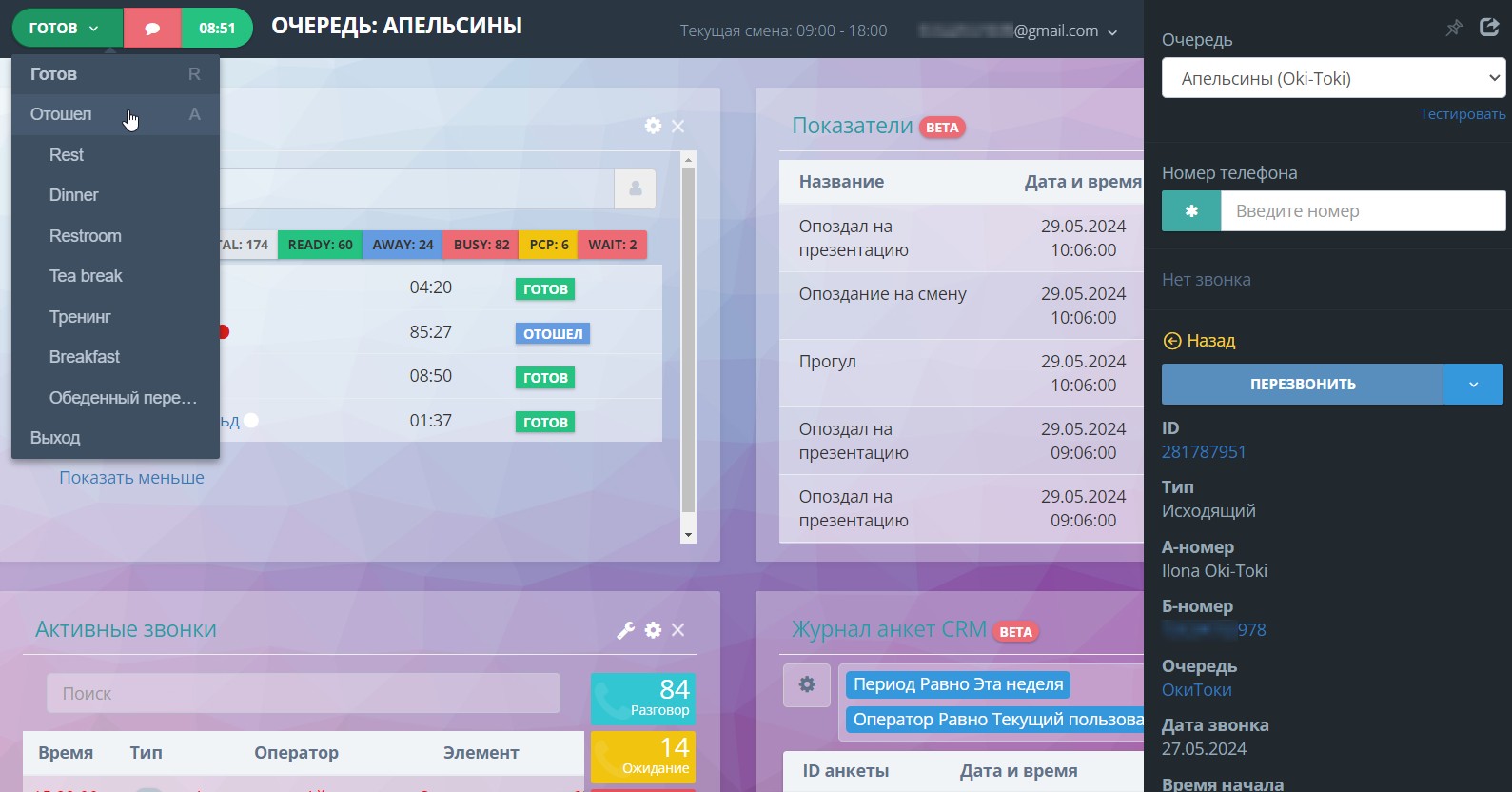Close the operators widget
Screen dimensions: 1512x792
click(677, 126)
